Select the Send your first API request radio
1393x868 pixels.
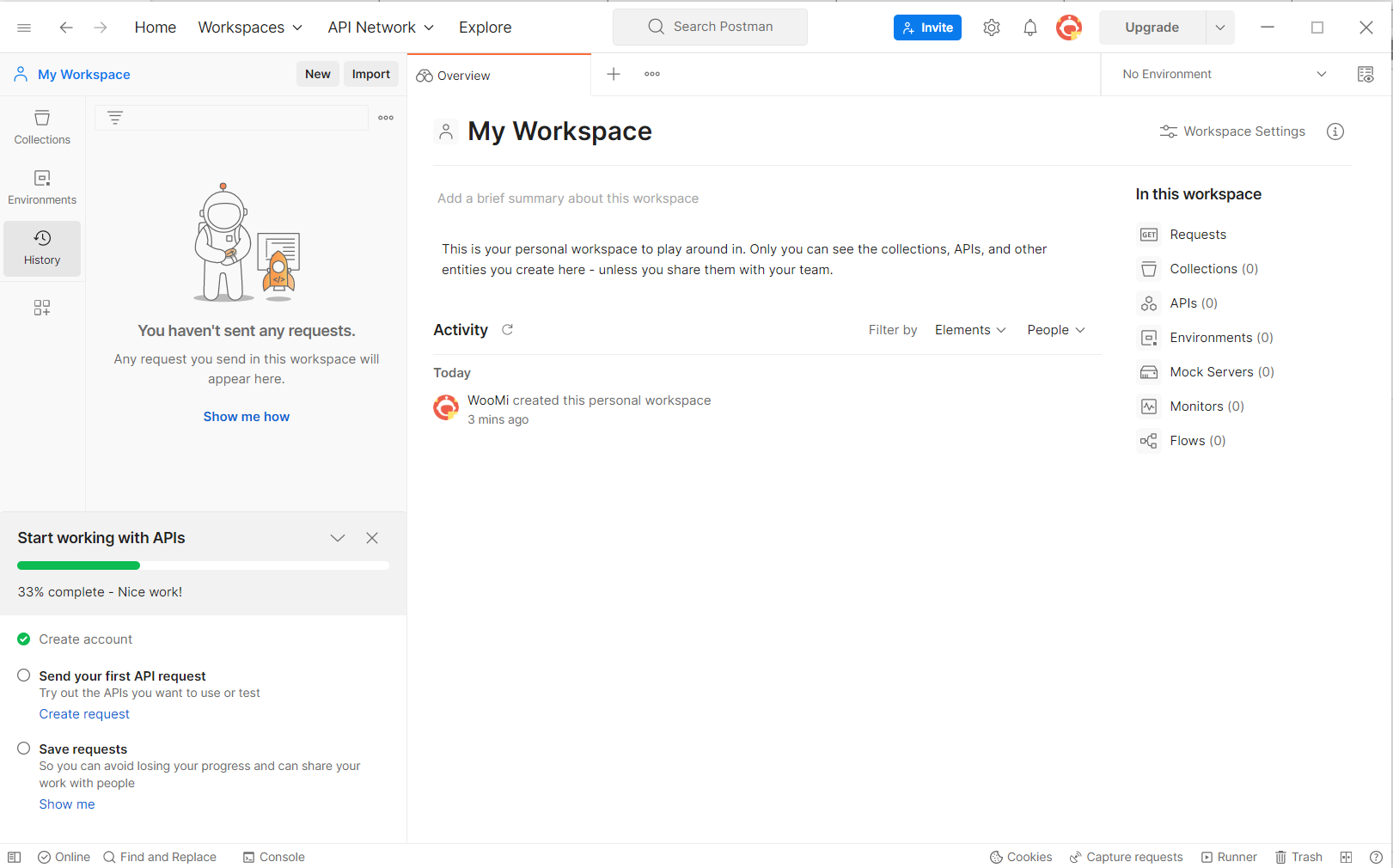point(24,675)
